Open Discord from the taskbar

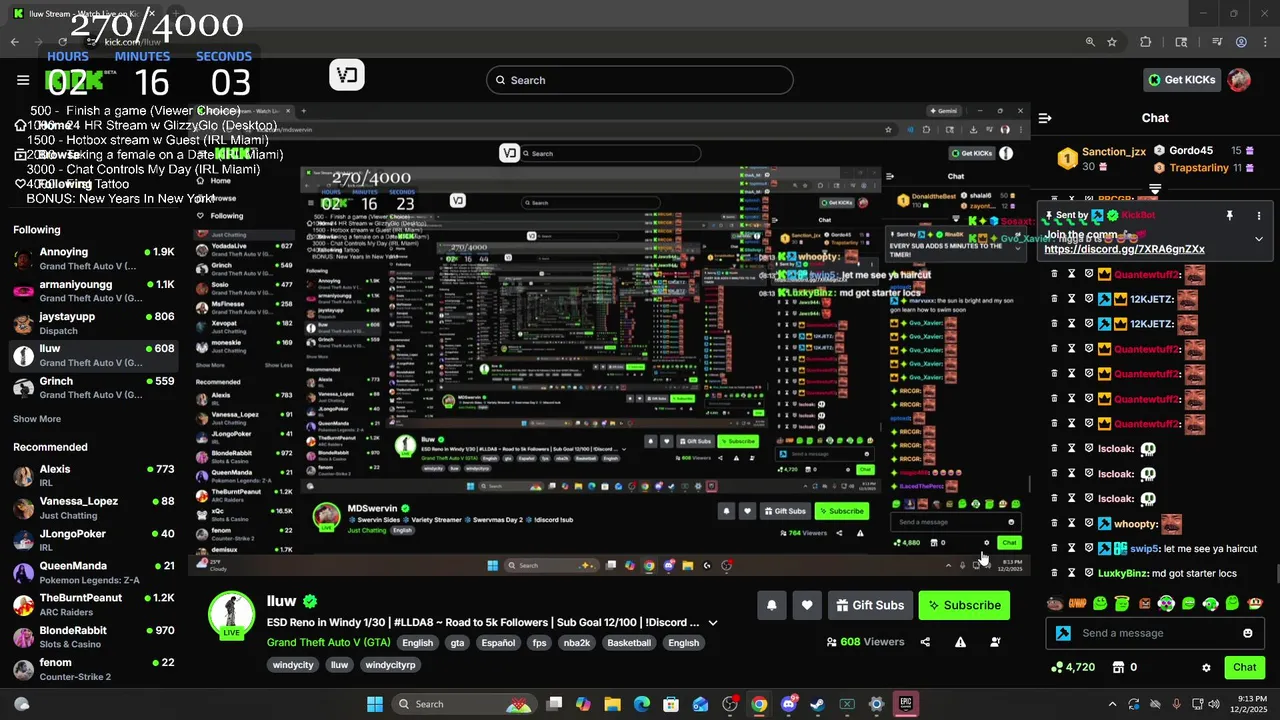pyautogui.click(x=788, y=704)
